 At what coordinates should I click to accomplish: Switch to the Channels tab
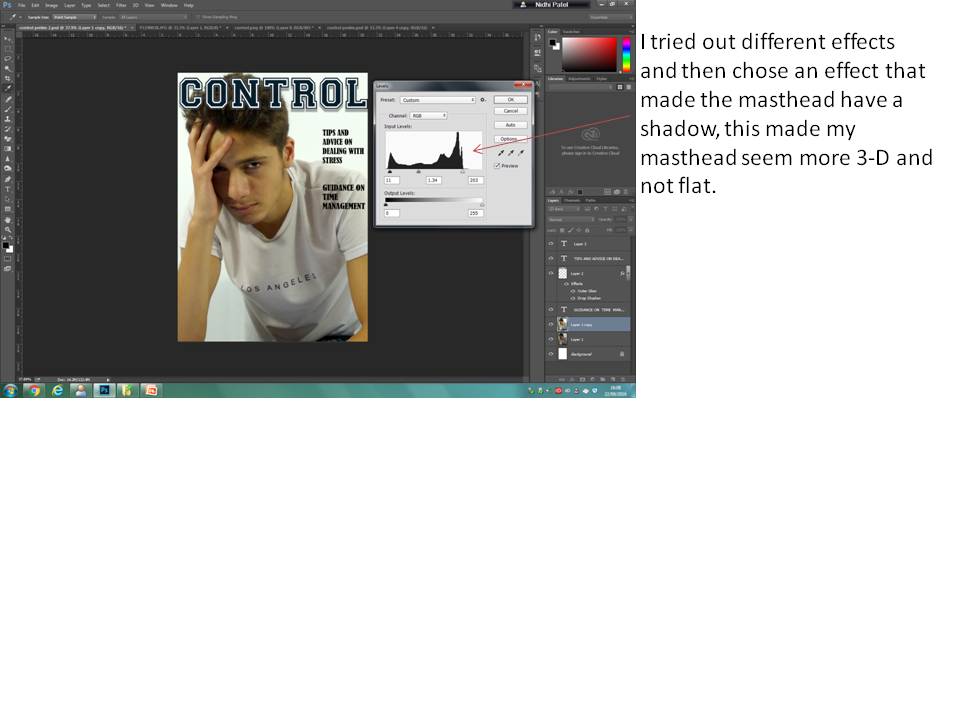572,200
